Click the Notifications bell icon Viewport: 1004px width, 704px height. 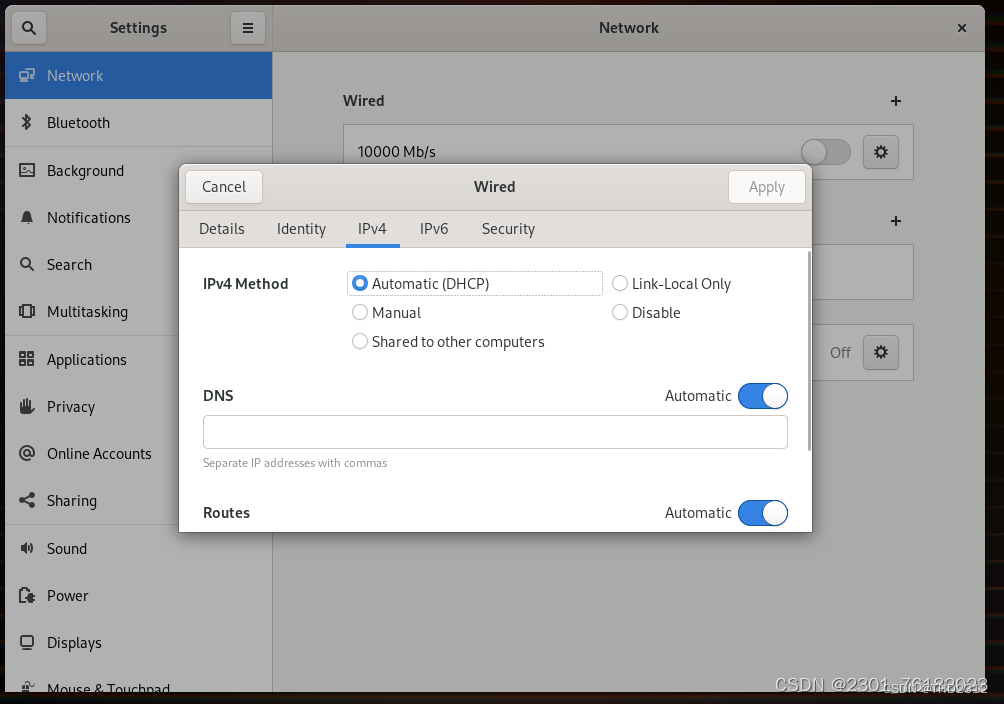(x=27, y=218)
